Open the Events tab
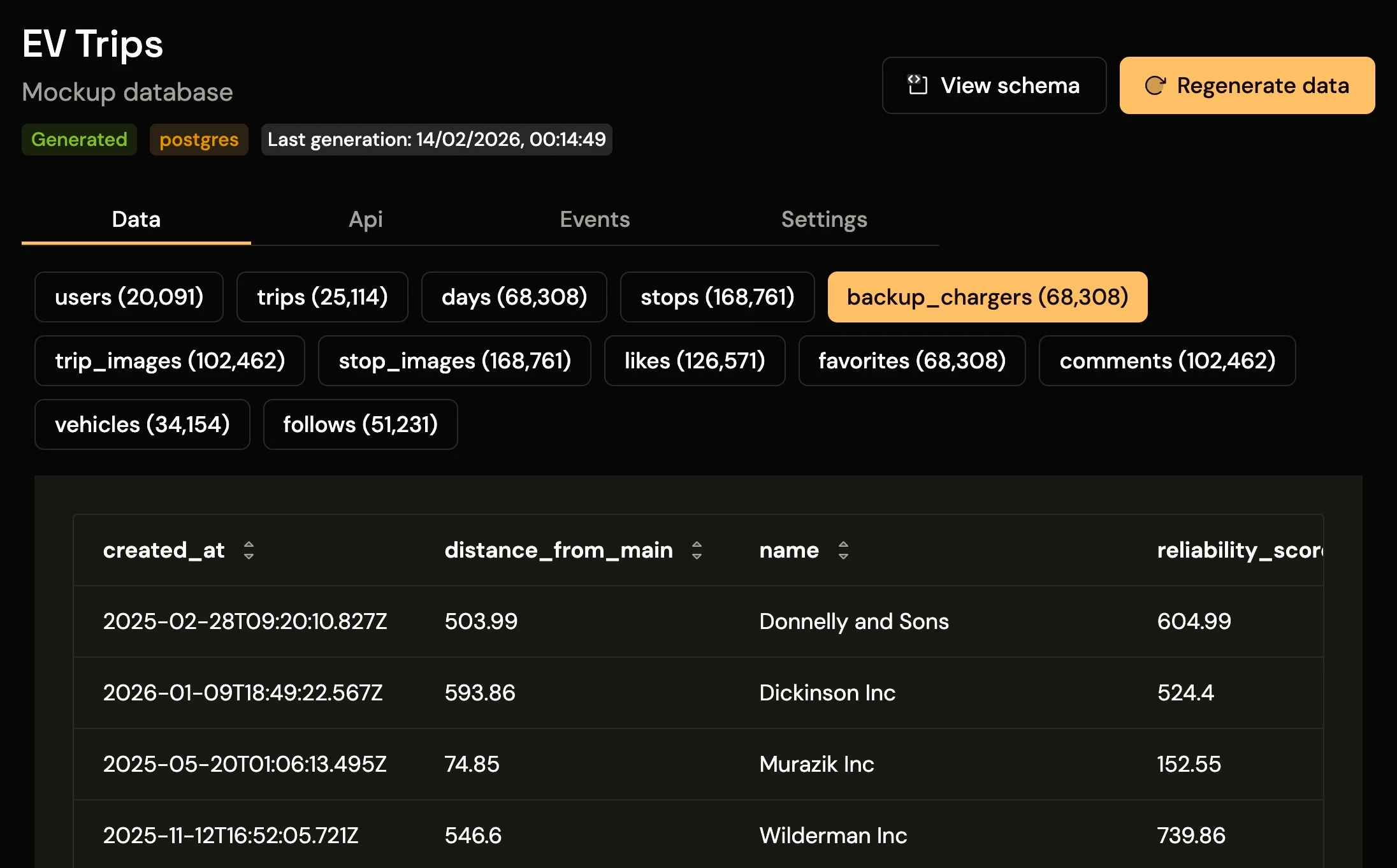This screenshot has height=868, width=1397. click(595, 219)
